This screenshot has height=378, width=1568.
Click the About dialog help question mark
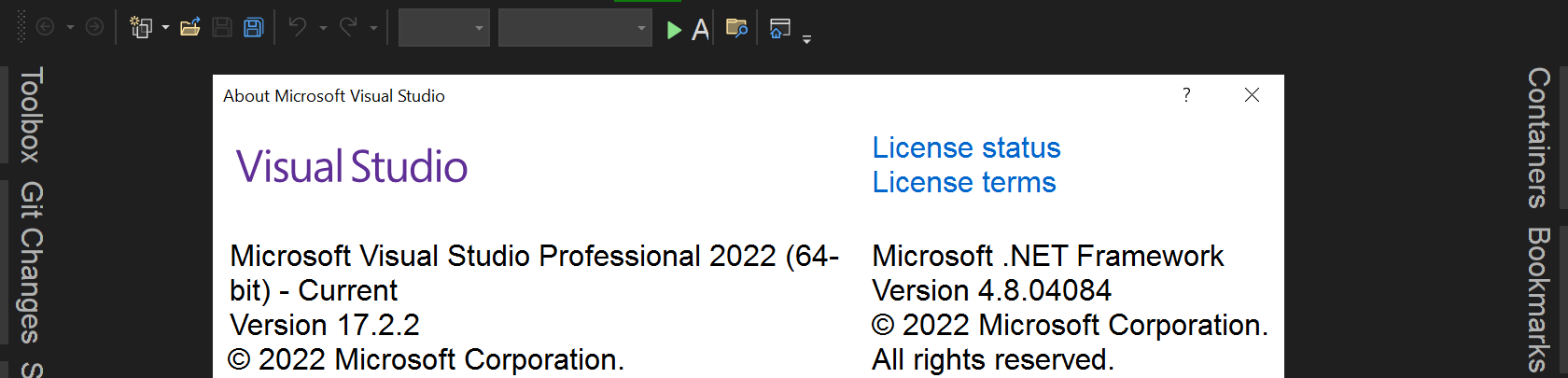coord(1186,95)
